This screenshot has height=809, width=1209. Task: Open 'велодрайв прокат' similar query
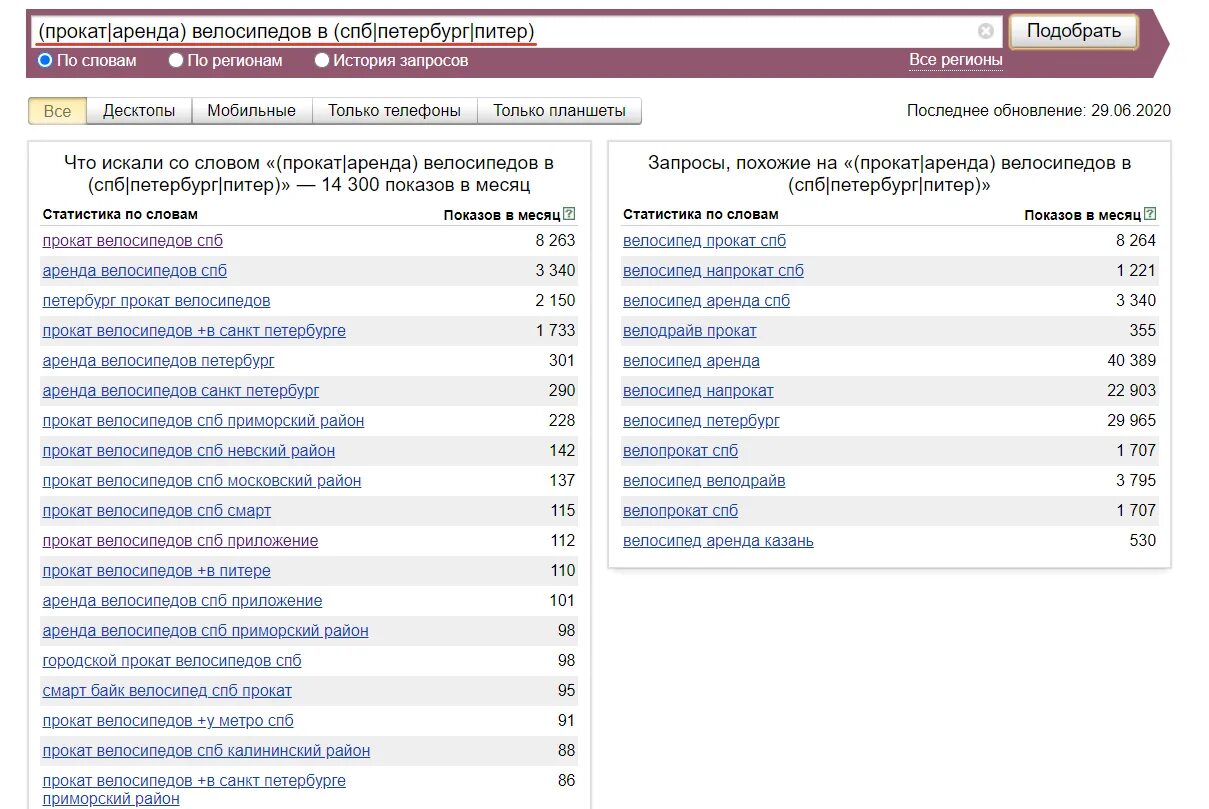(x=690, y=331)
